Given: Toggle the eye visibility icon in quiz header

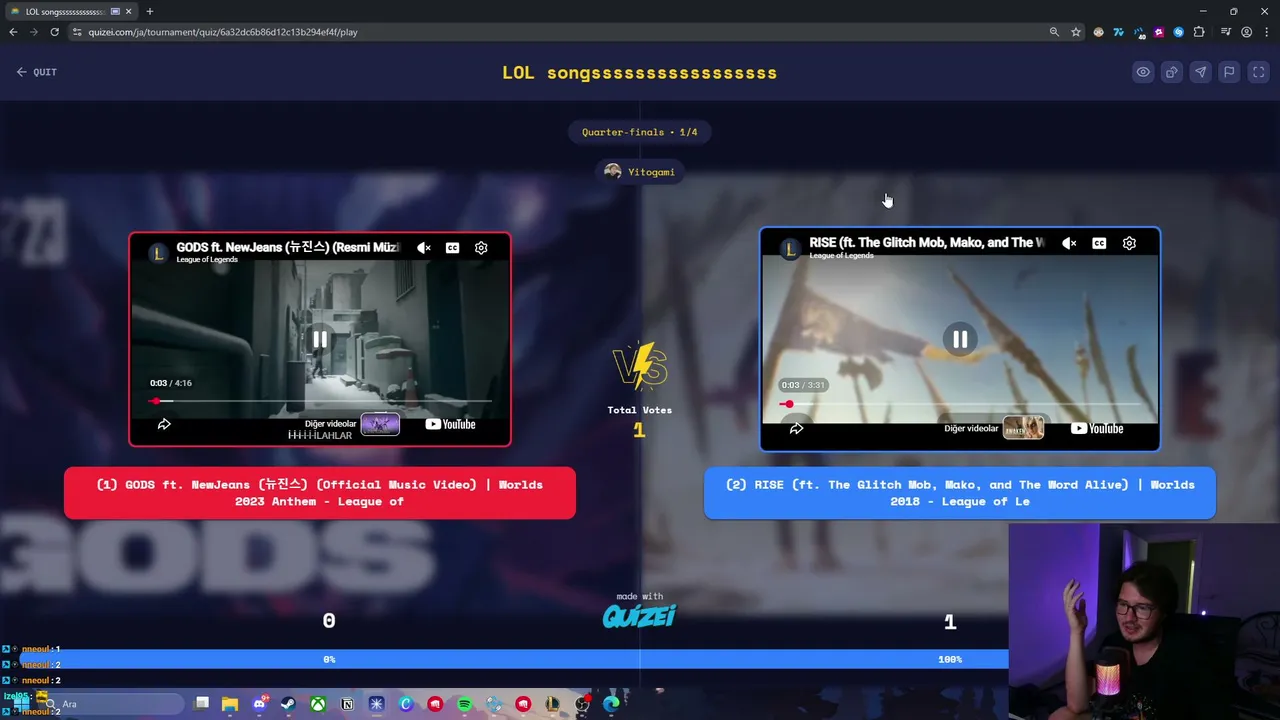Looking at the screenshot, I should pyautogui.click(x=1143, y=72).
